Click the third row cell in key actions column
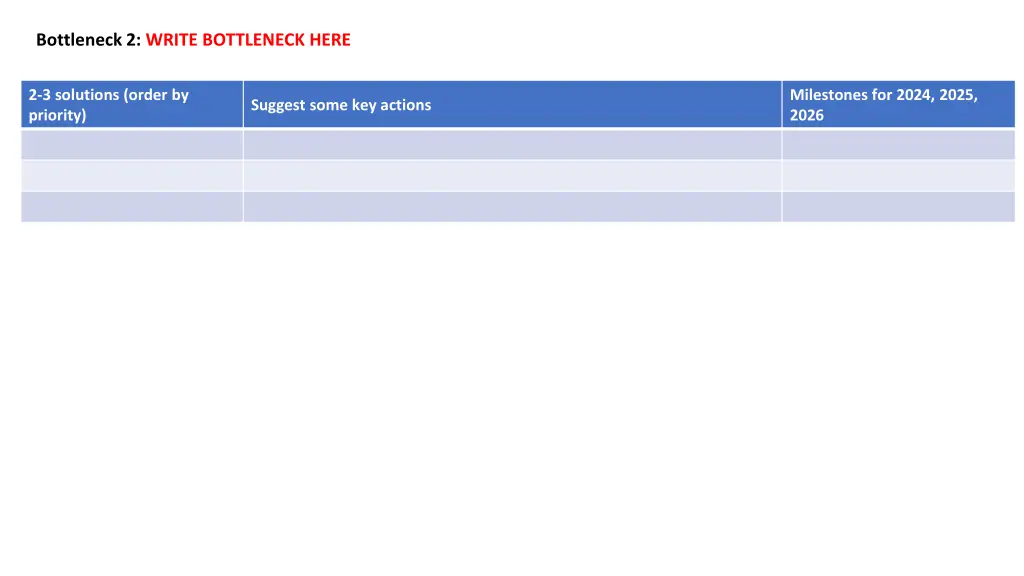Viewport: 1024px width, 576px height. click(x=513, y=207)
